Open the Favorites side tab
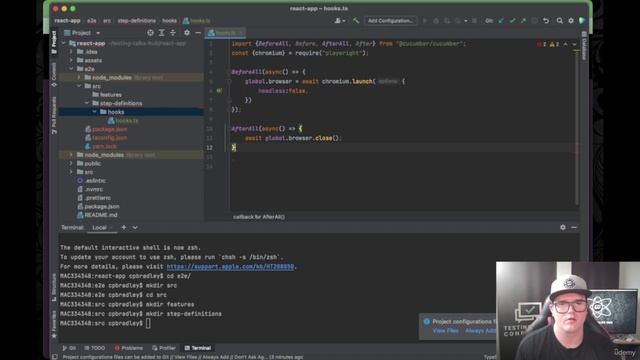The image size is (640, 360). (x=54, y=324)
